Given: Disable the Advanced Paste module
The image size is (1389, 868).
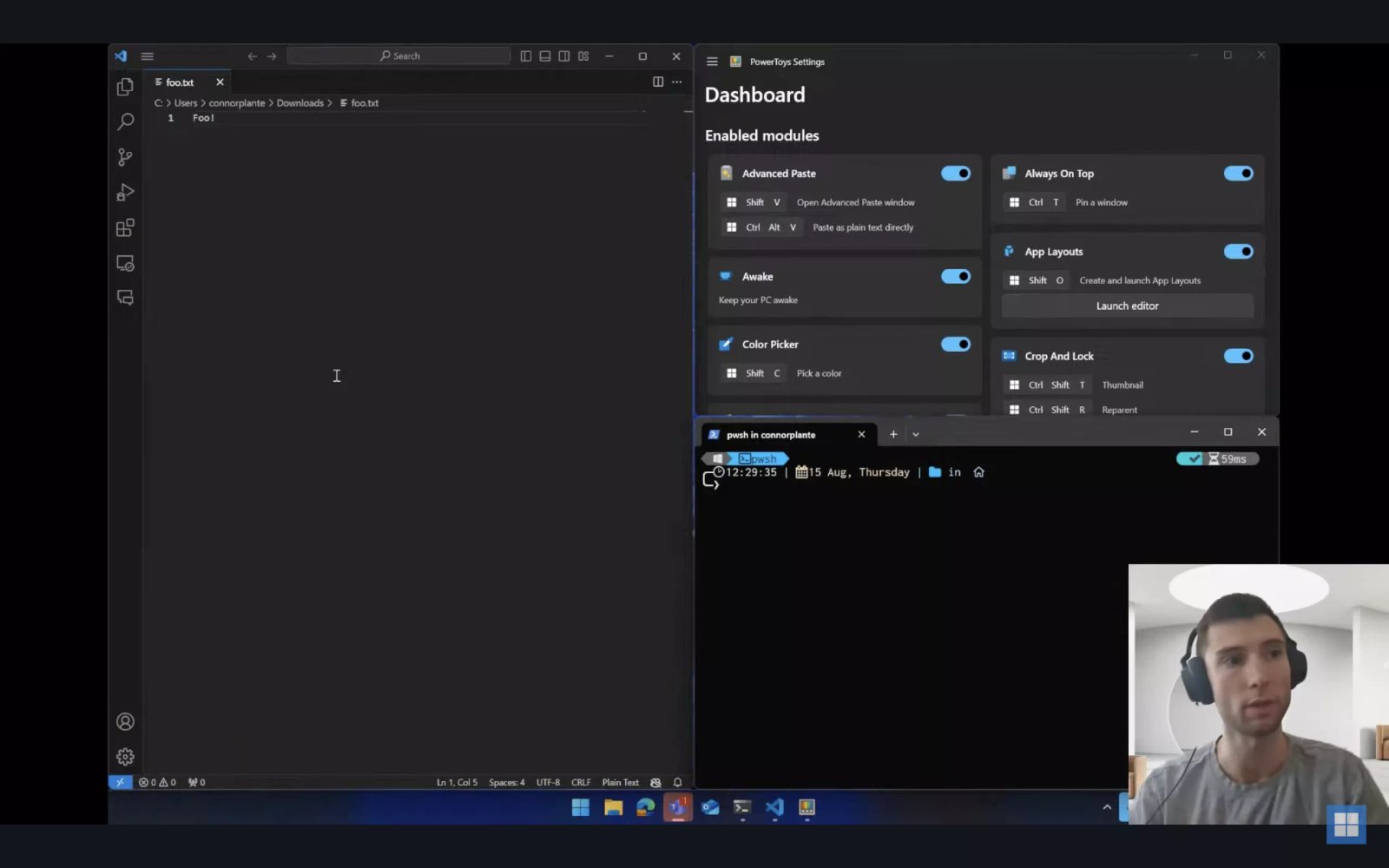Looking at the screenshot, I should coord(955,173).
